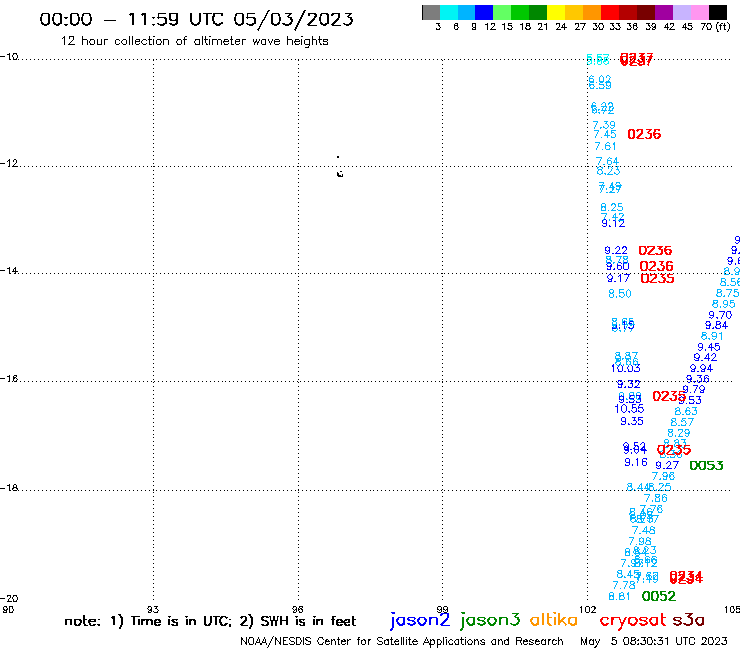The width and height of the screenshot is (740, 650).
Task: Click the wave height value 9.45
Action: pyautogui.click(x=709, y=347)
